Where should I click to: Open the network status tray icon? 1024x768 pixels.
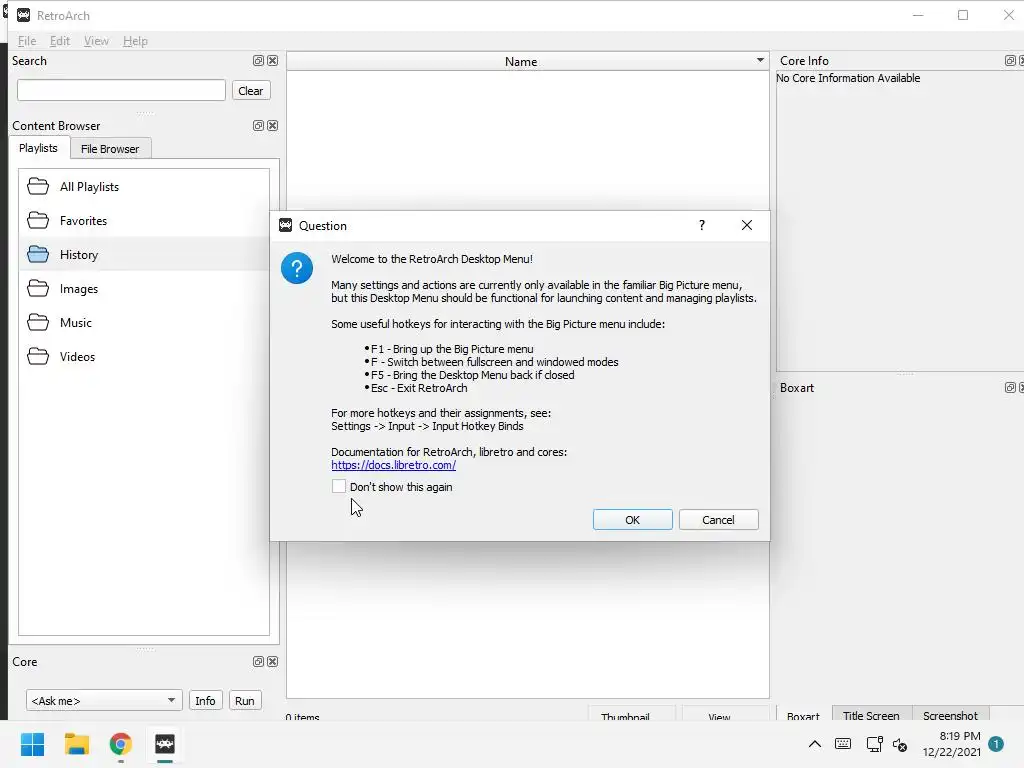[874, 744]
